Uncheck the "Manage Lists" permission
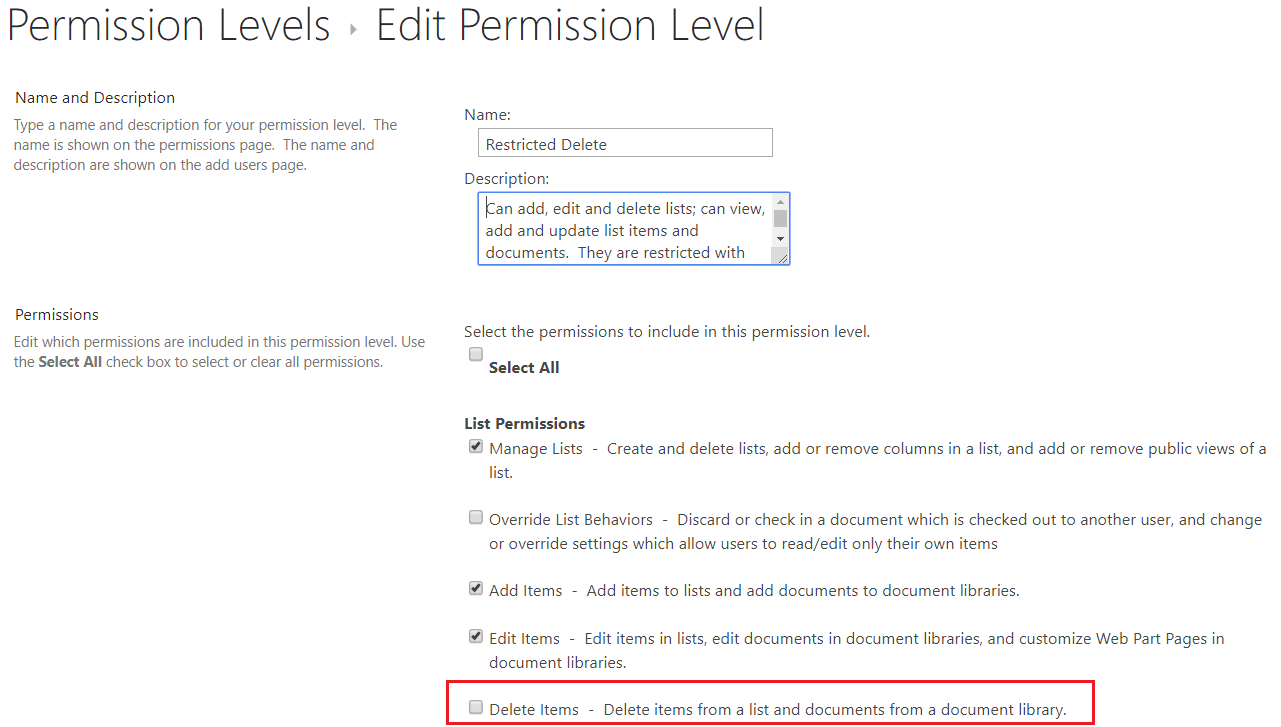The height and width of the screenshot is (727, 1281). [x=475, y=445]
